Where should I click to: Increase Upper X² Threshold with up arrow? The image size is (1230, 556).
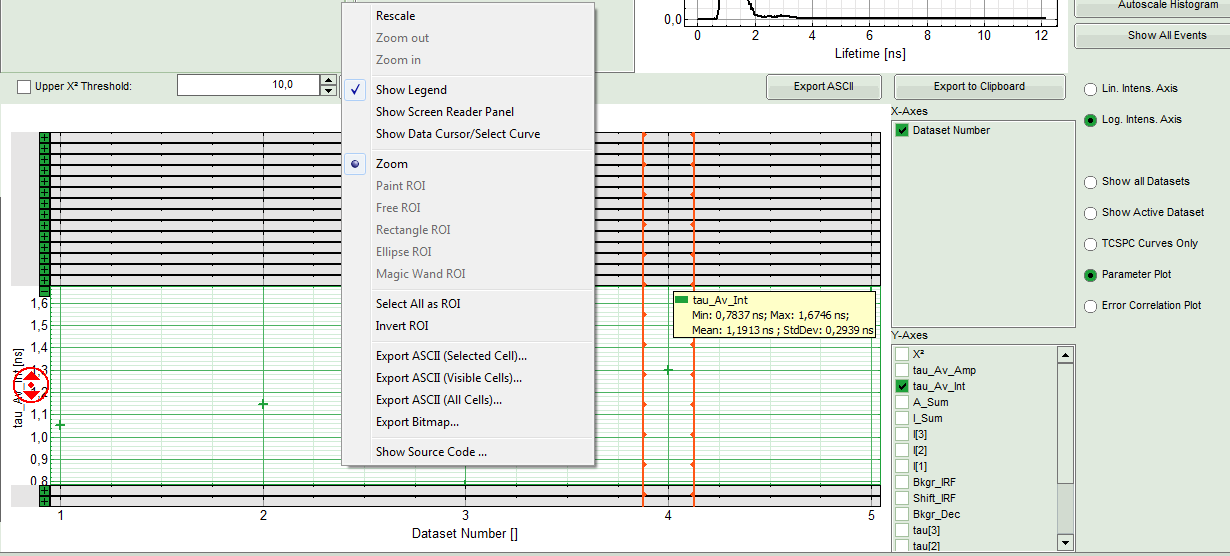pos(328,81)
